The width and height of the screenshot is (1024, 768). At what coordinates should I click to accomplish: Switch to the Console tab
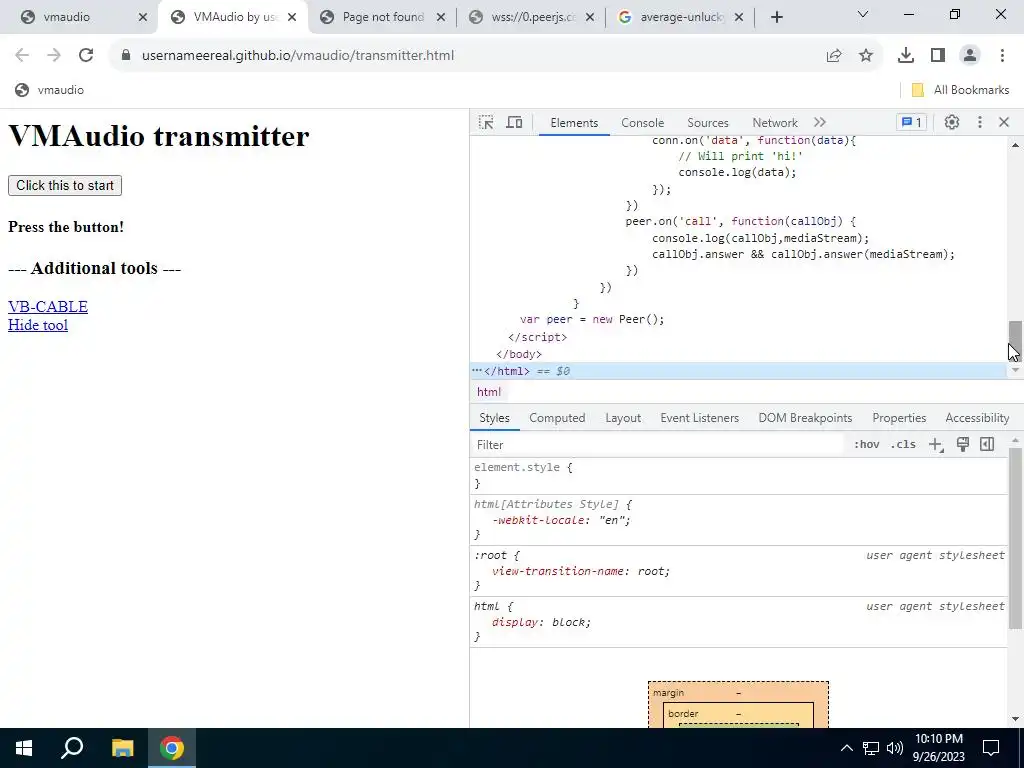click(x=642, y=123)
